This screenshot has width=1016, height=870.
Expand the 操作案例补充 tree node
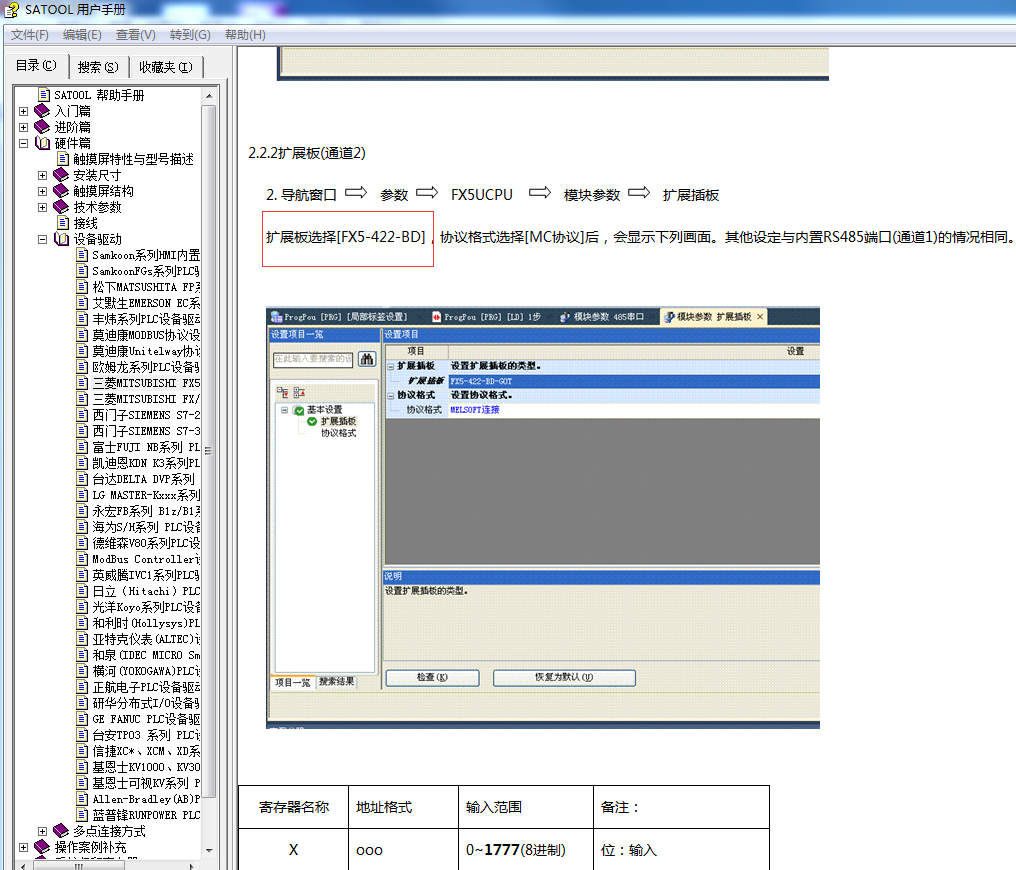(23, 847)
